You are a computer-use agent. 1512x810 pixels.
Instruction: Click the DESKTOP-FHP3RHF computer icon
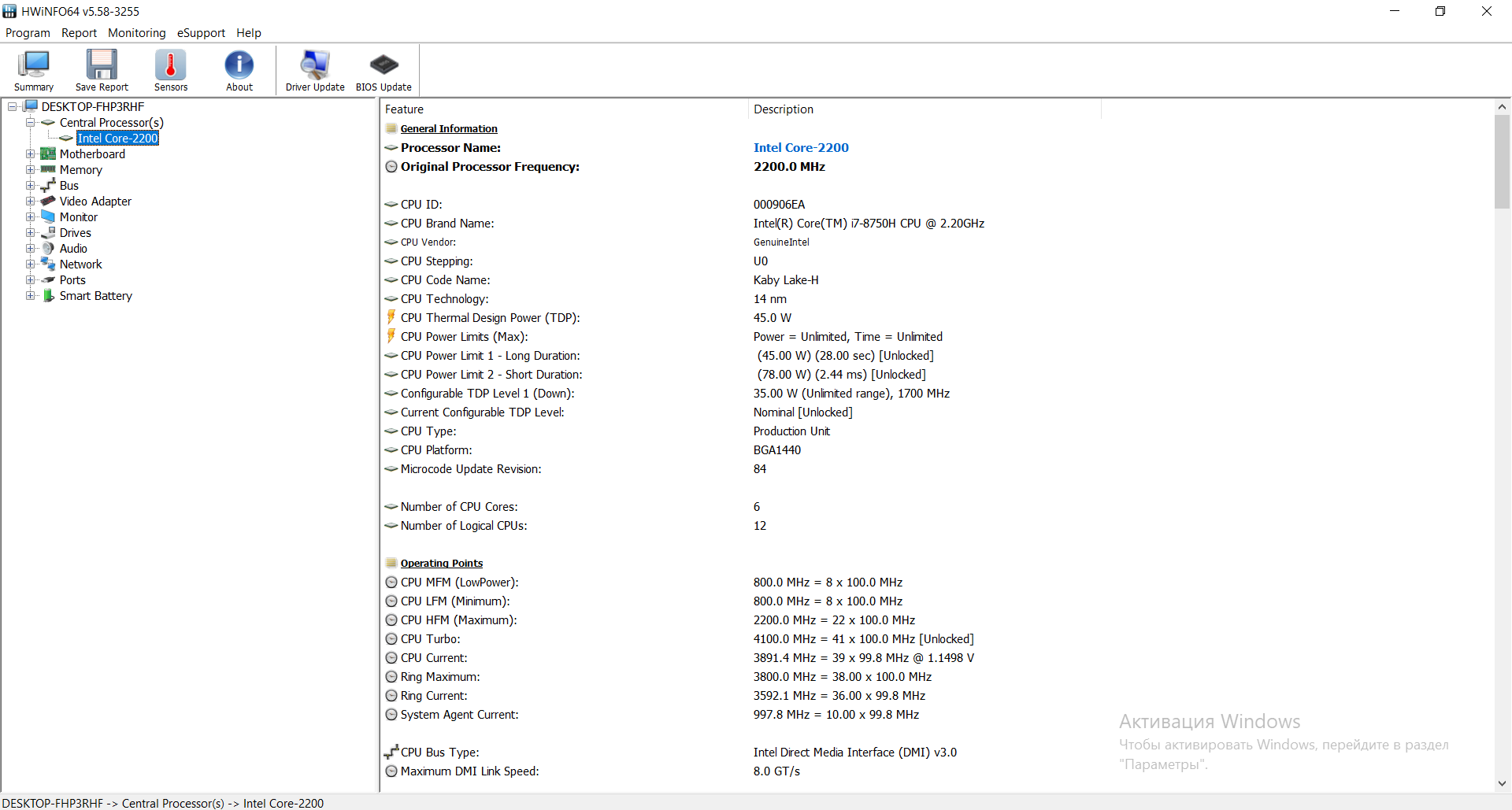(31, 105)
